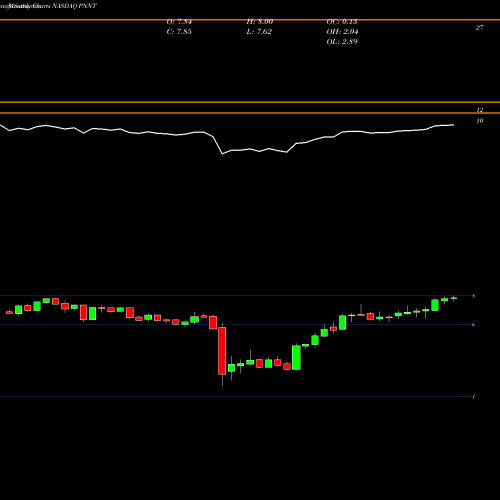Click the '10' price axis label

[479, 121]
